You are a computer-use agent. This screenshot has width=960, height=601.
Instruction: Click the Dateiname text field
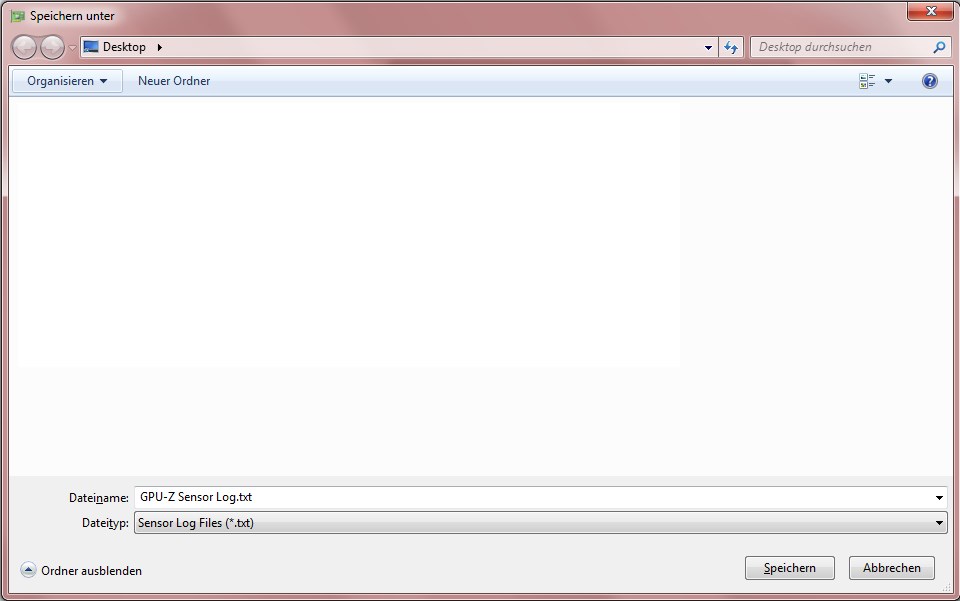(533, 498)
